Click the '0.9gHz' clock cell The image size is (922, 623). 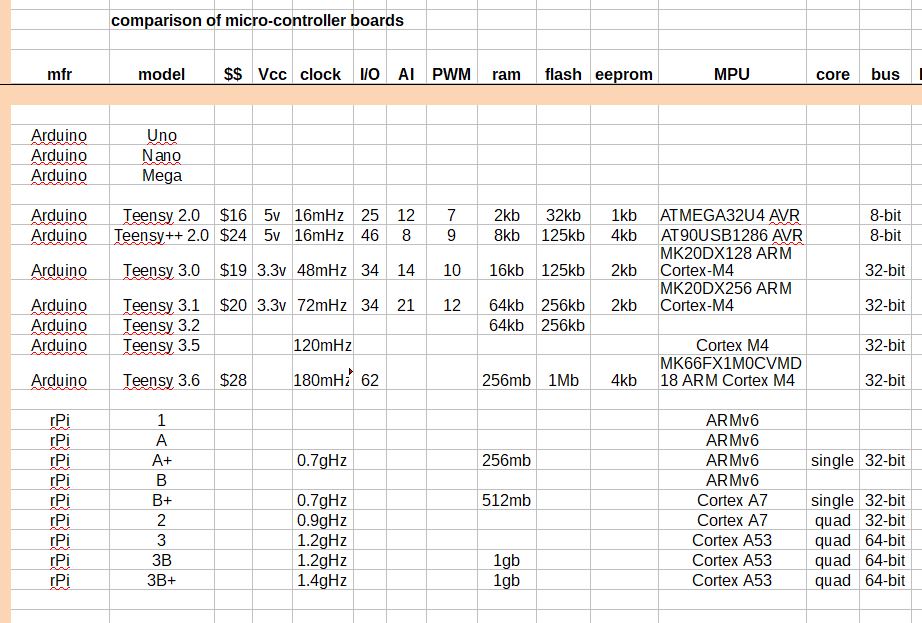(322, 521)
